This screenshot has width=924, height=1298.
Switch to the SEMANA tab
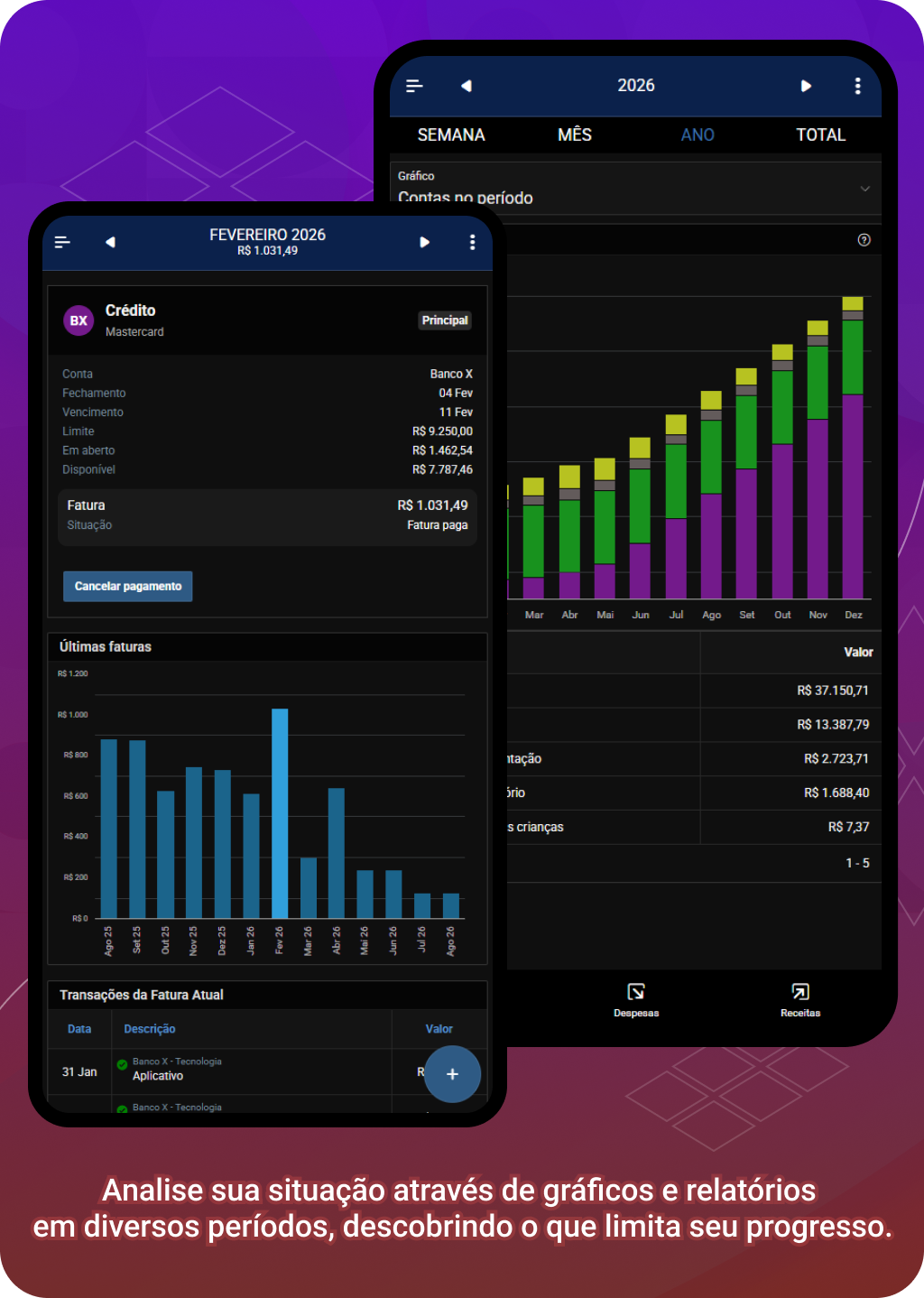coord(451,134)
